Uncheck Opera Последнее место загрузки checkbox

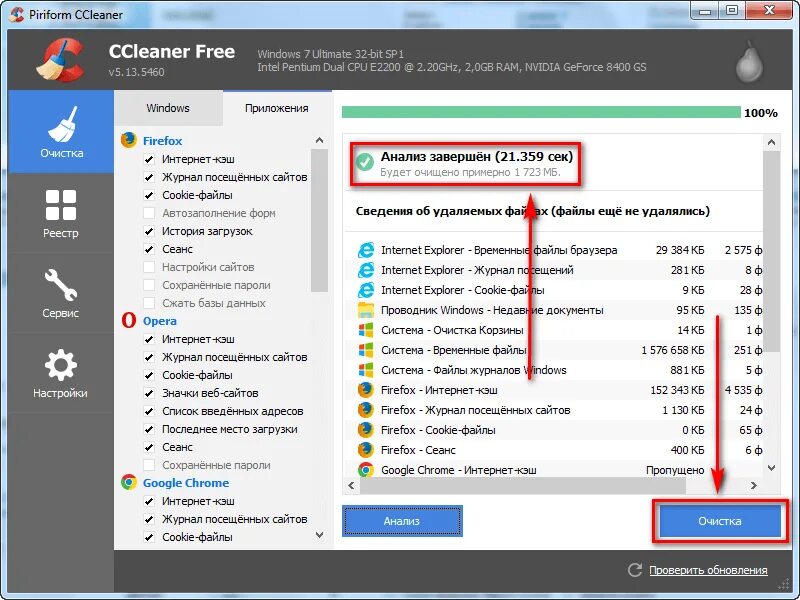(149, 429)
